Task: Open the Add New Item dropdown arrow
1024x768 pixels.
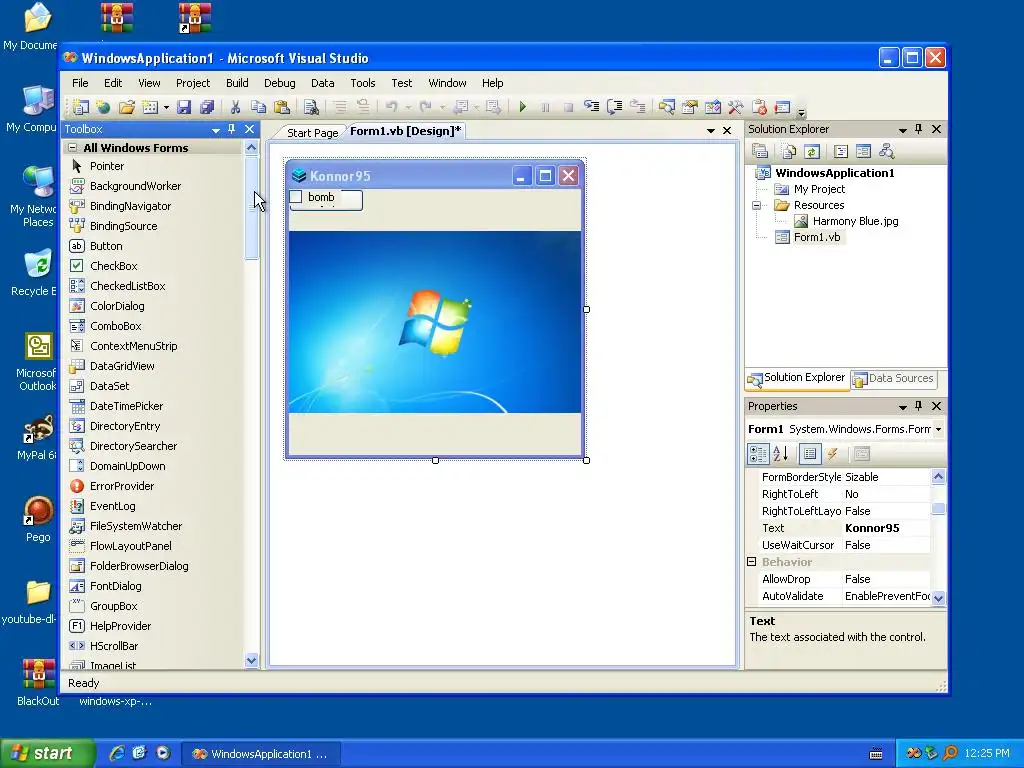Action: pos(167,107)
